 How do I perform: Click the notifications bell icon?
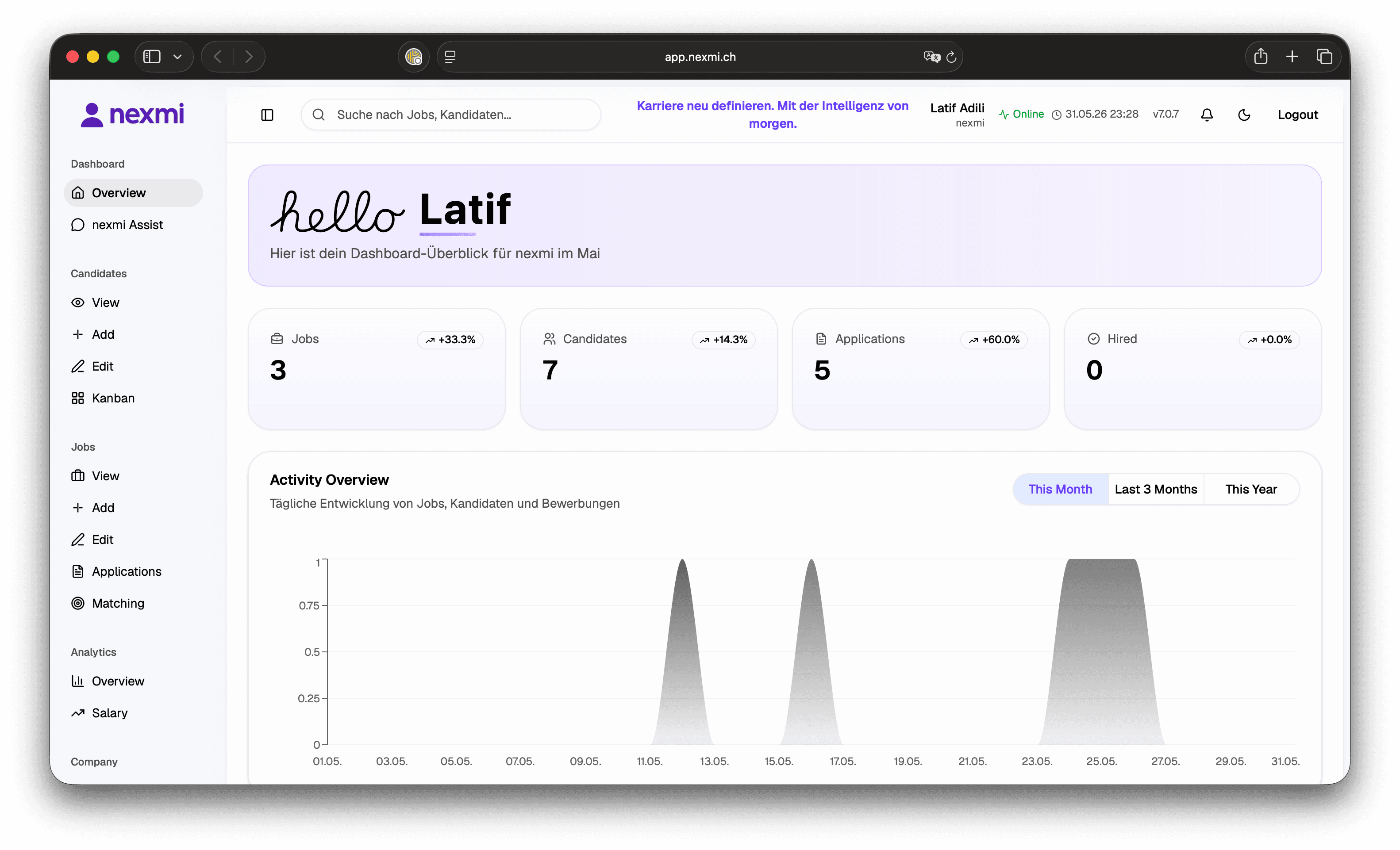click(1207, 115)
